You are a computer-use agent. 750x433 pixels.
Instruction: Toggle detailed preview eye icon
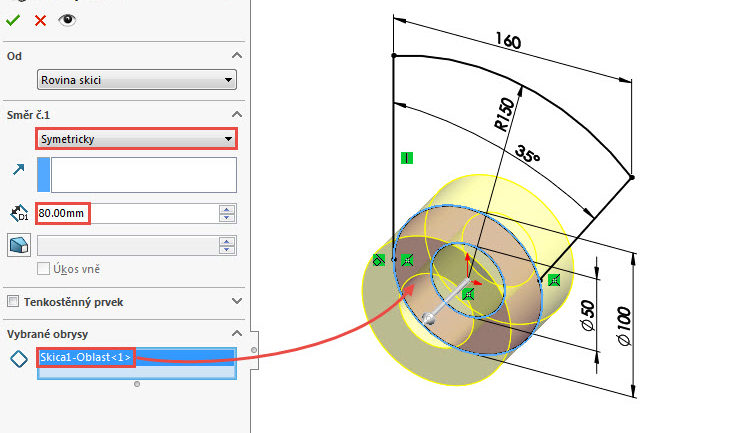click(67, 20)
